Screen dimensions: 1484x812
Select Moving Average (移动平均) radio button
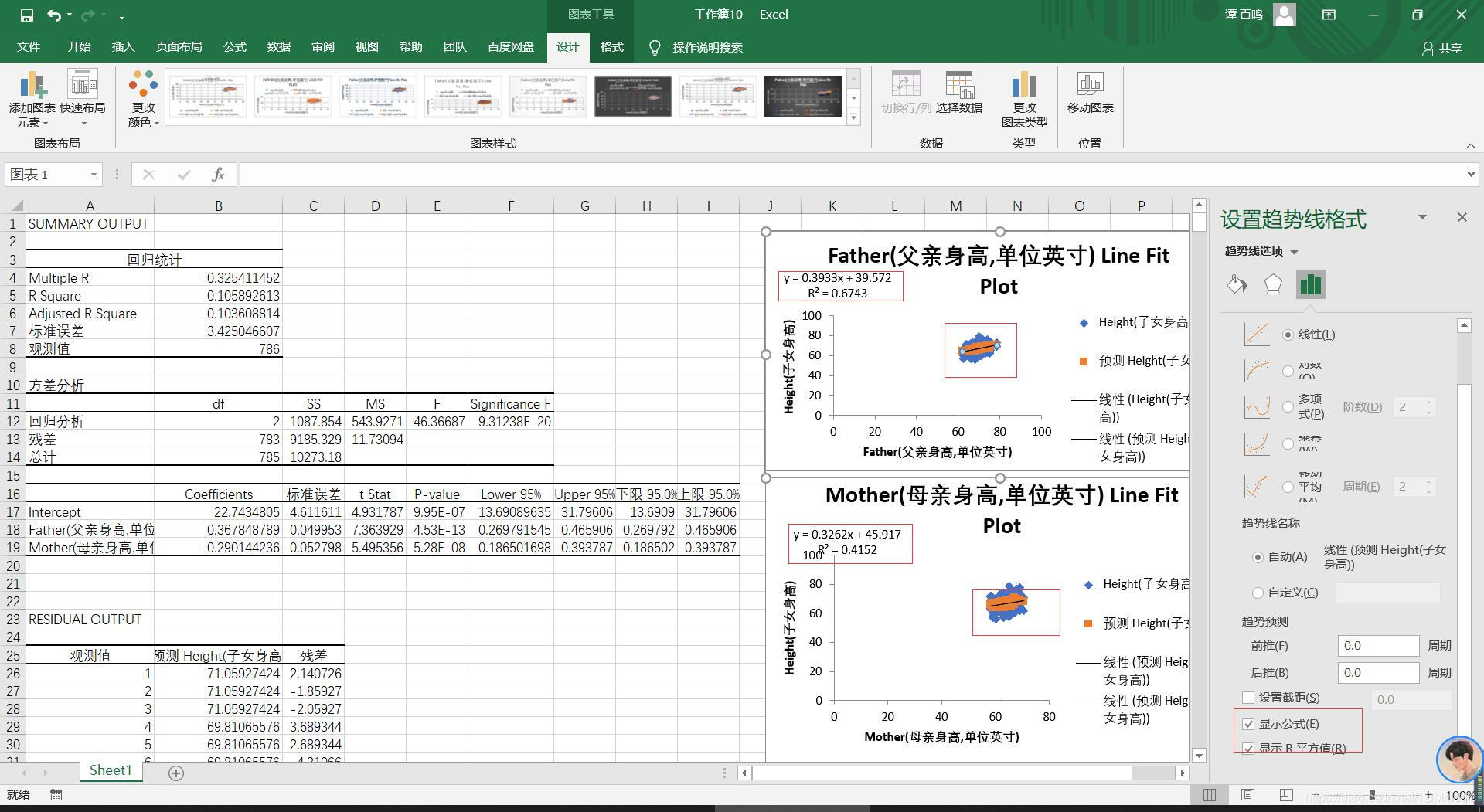1288,487
